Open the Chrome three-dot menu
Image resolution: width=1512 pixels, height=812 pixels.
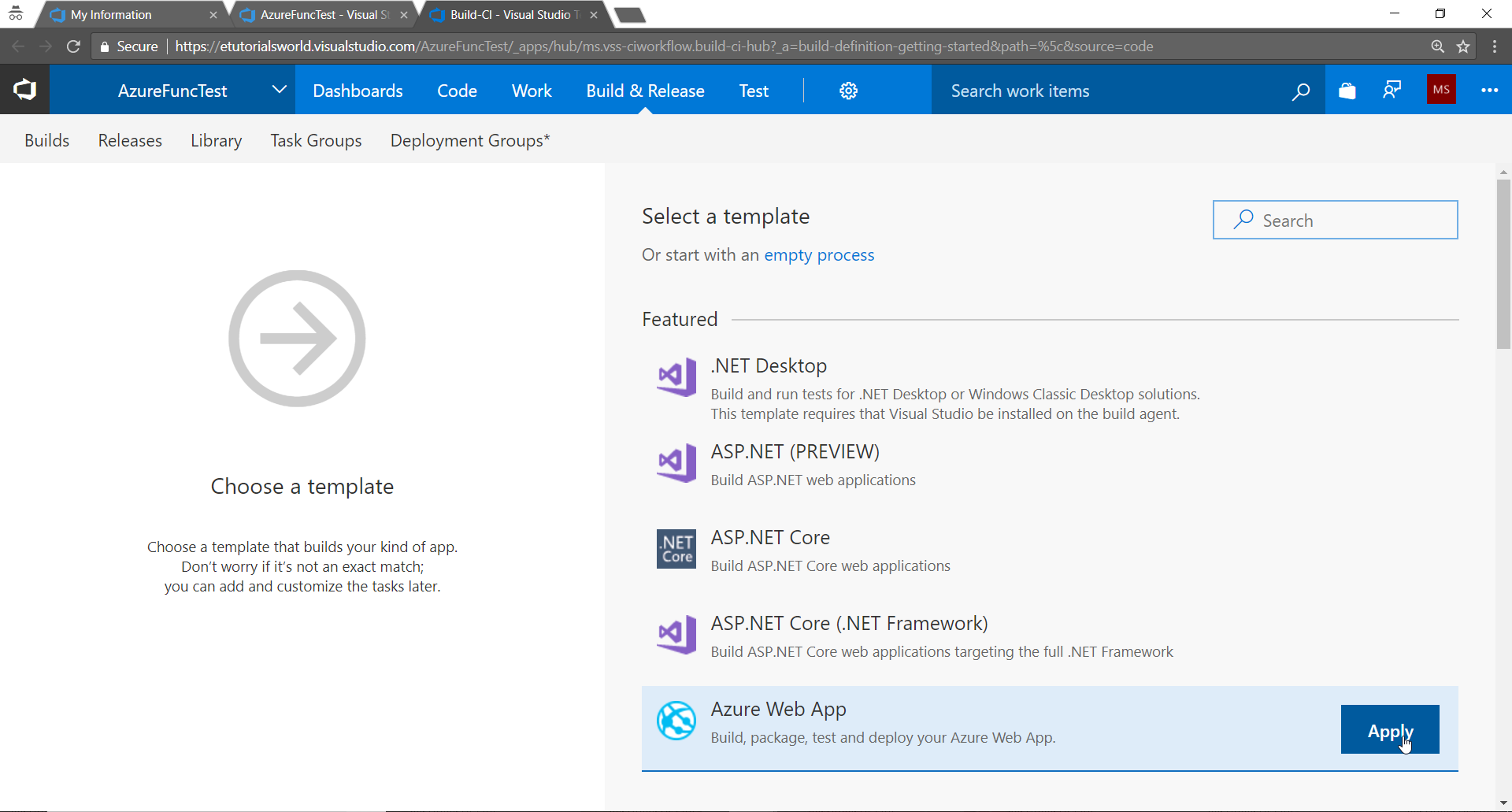[x=1495, y=46]
